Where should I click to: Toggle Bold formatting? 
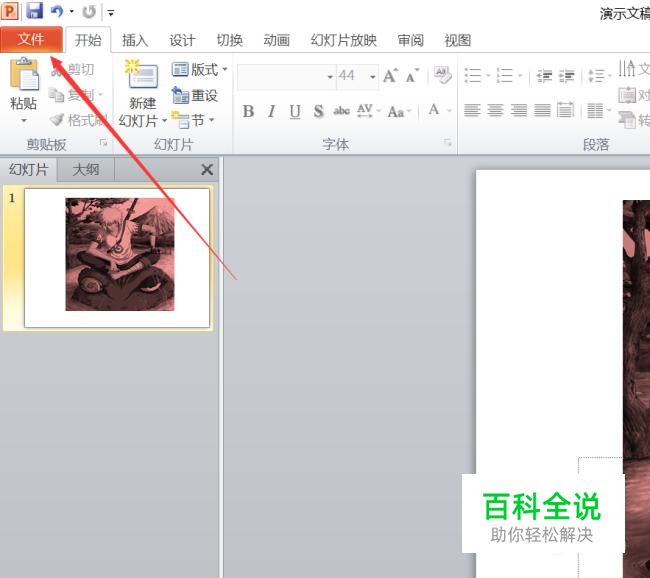click(x=248, y=111)
